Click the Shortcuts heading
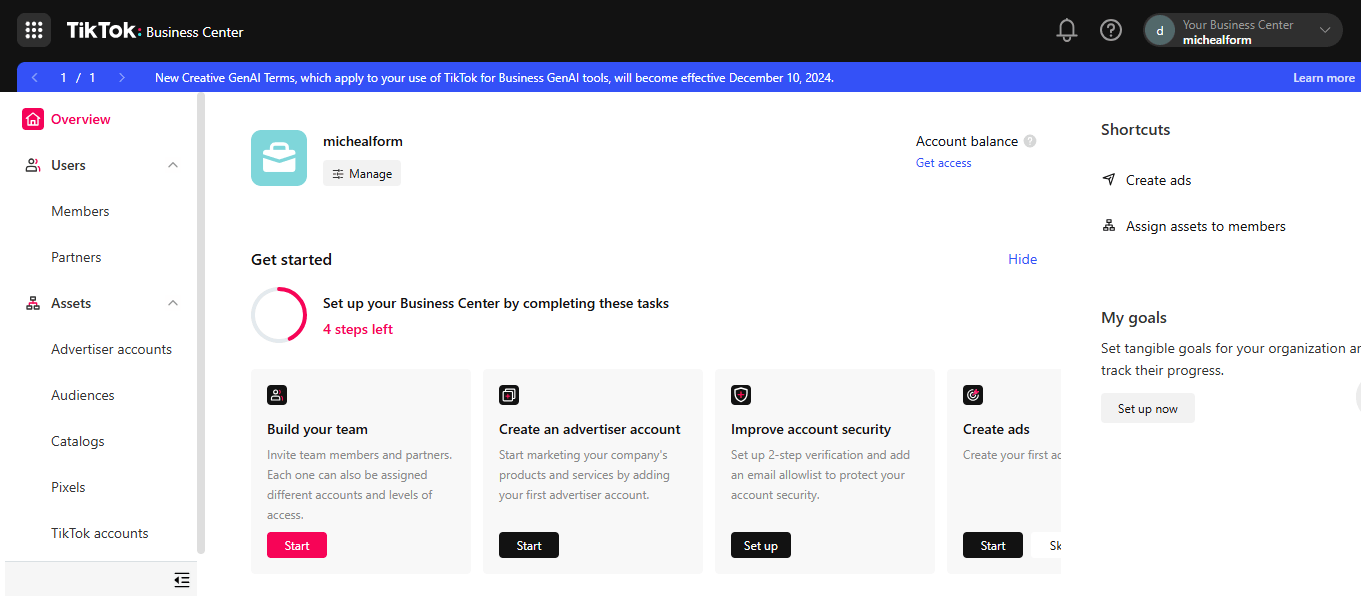This screenshot has height=596, width=1361. pyautogui.click(x=1135, y=129)
